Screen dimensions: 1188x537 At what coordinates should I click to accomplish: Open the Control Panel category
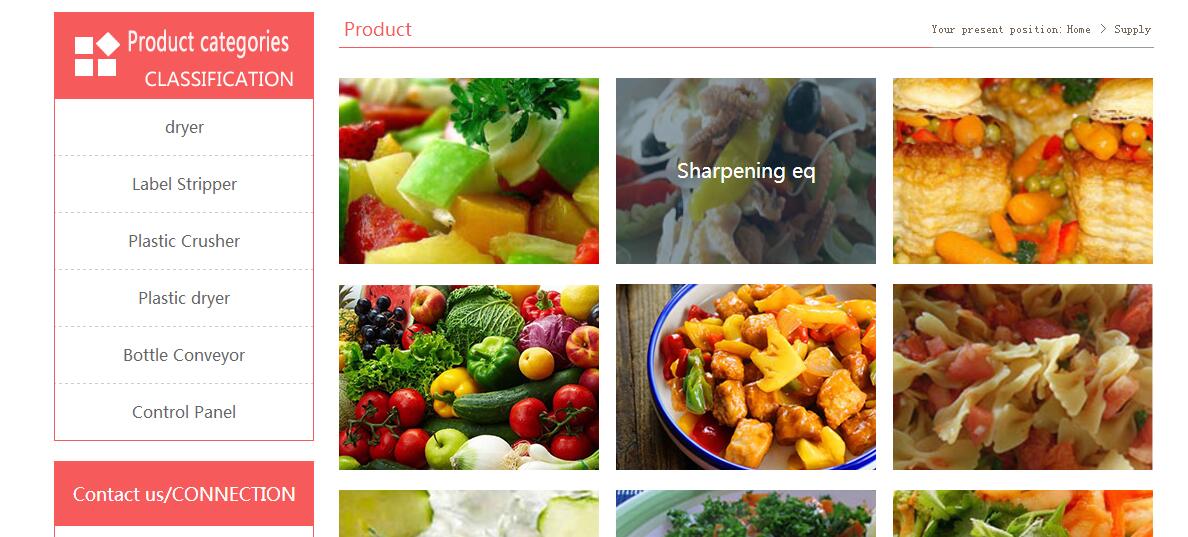pos(184,412)
